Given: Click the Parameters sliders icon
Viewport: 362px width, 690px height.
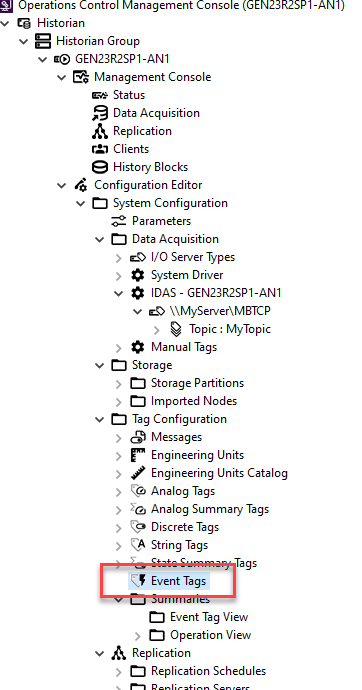Looking at the screenshot, I should tap(119, 221).
